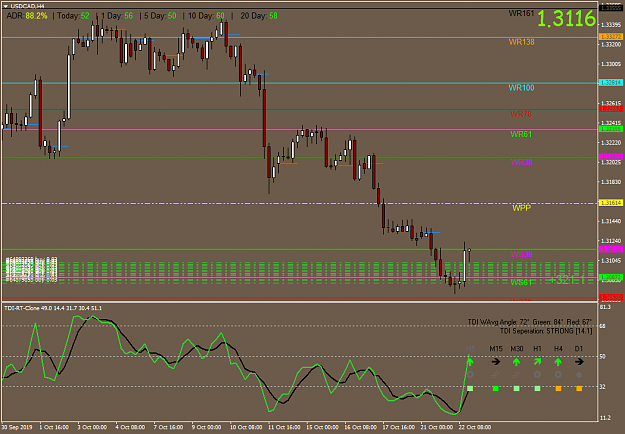Click the 20 Day: 58 value
The image size is (625, 434).
click(259, 16)
